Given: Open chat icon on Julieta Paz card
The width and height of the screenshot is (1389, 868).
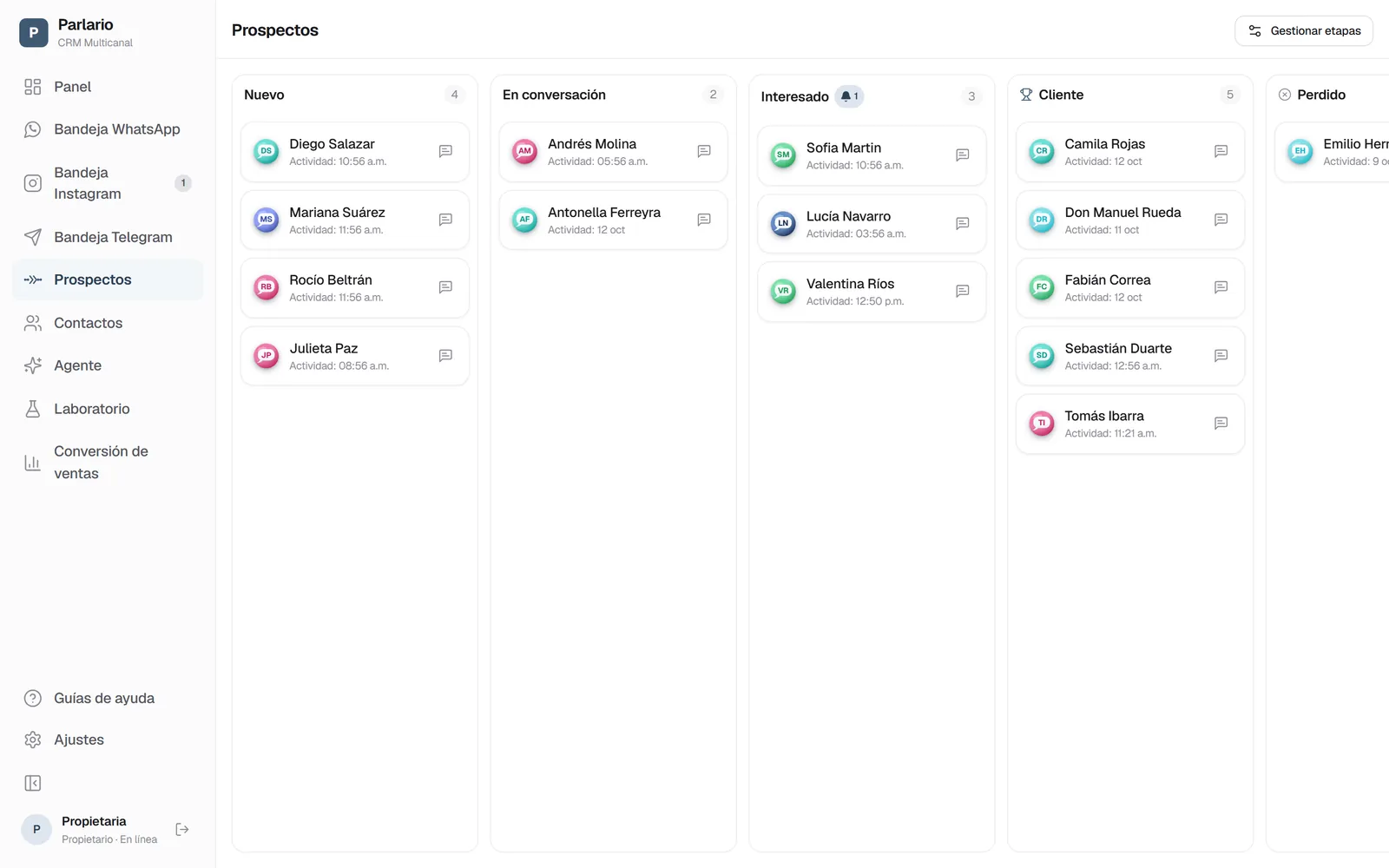Looking at the screenshot, I should pos(445,356).
